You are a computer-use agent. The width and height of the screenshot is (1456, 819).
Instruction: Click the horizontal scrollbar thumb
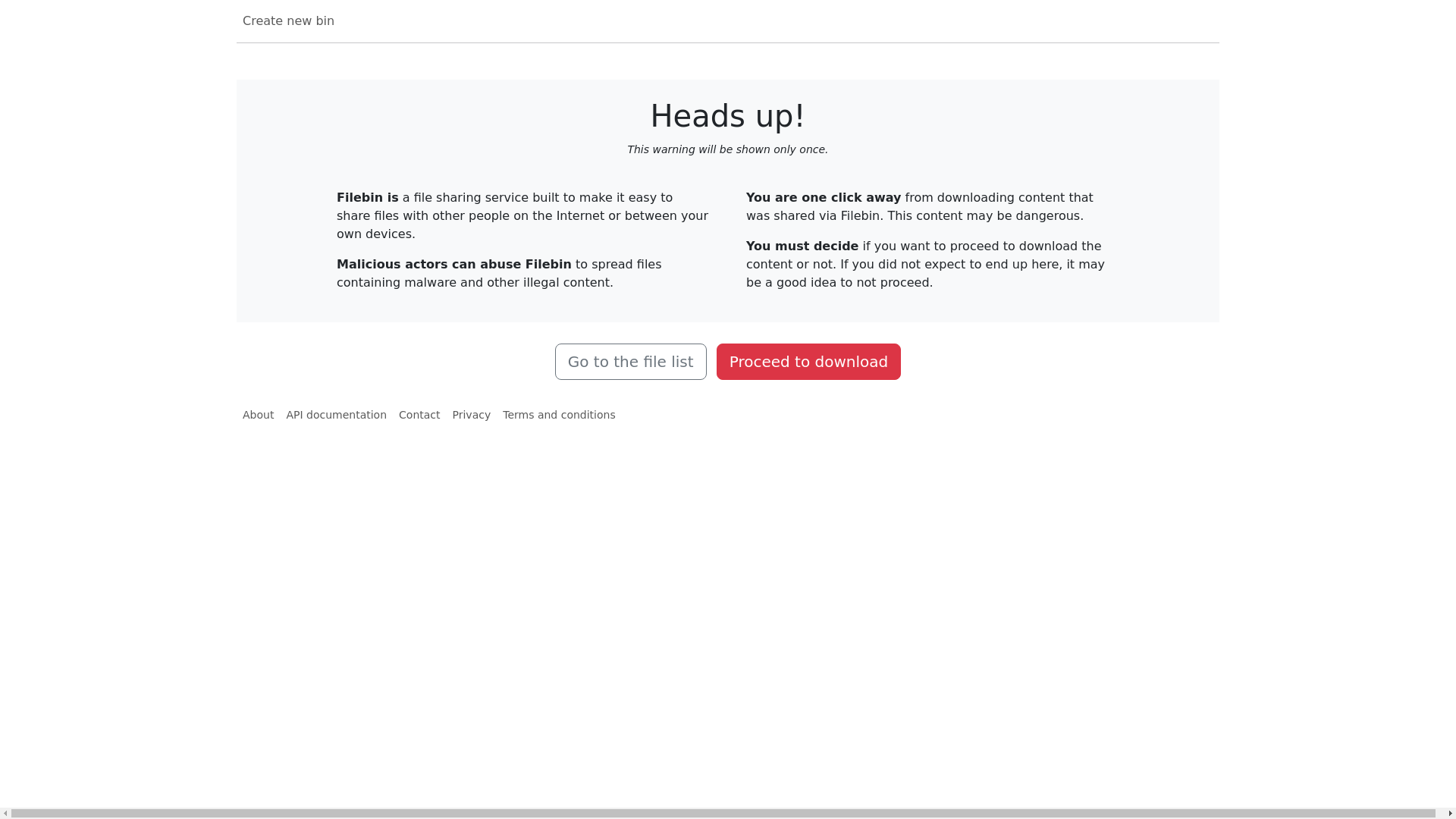coord(723,814)
